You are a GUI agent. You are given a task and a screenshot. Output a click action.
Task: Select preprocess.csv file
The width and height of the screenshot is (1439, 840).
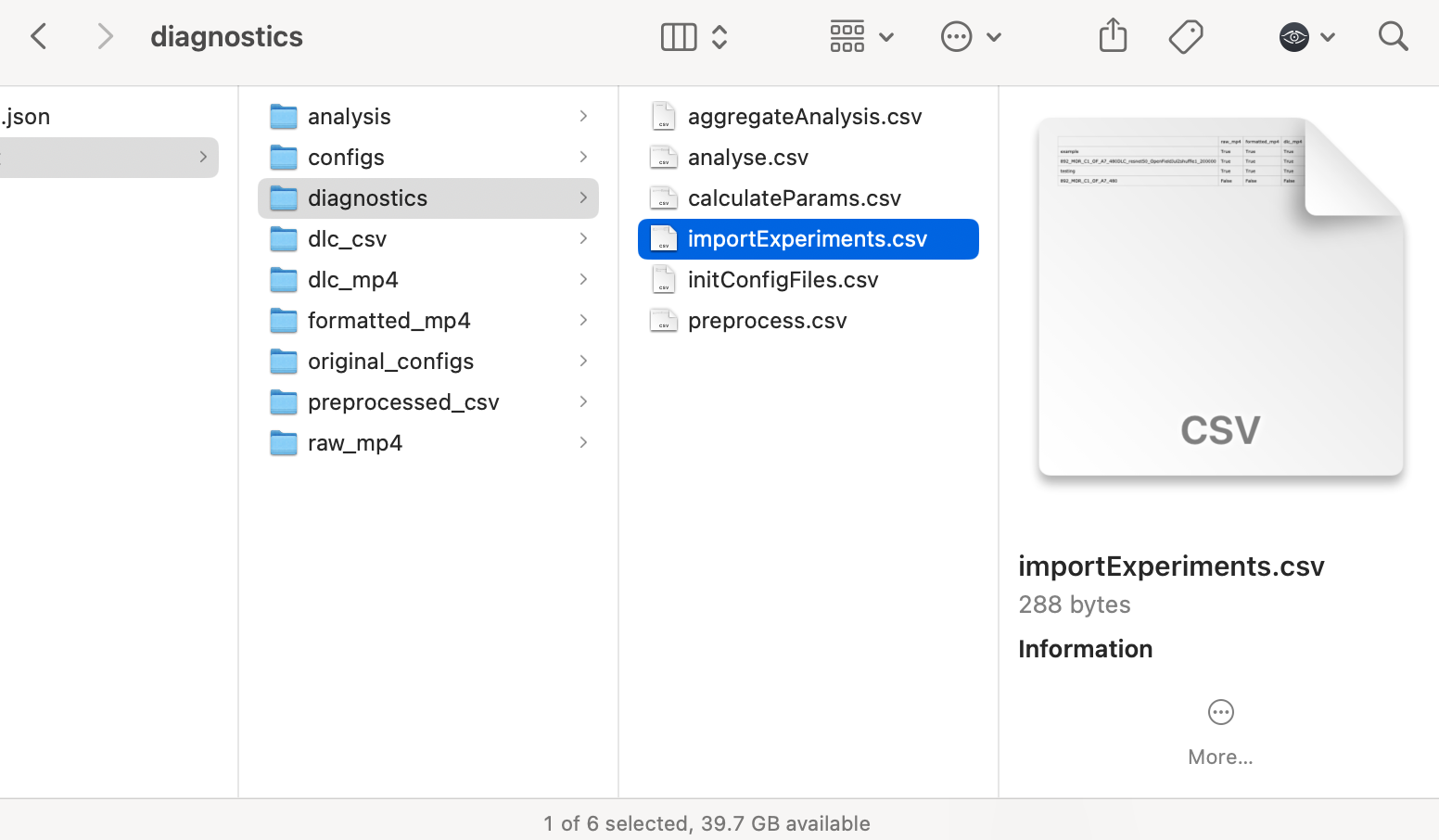point(809,321)
